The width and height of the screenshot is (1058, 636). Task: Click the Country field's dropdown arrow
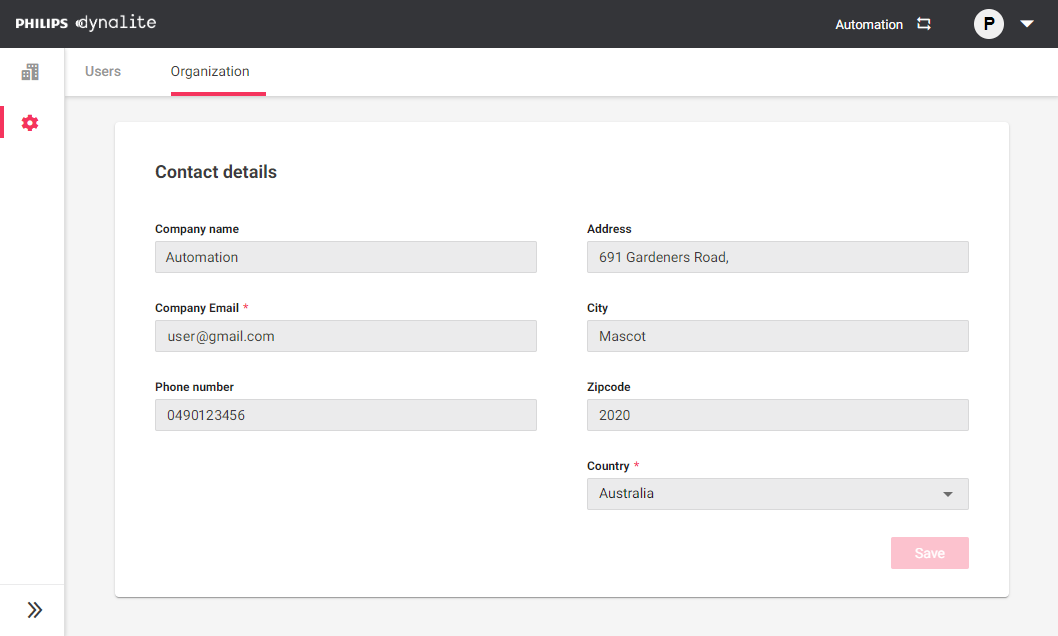(947, 493)
